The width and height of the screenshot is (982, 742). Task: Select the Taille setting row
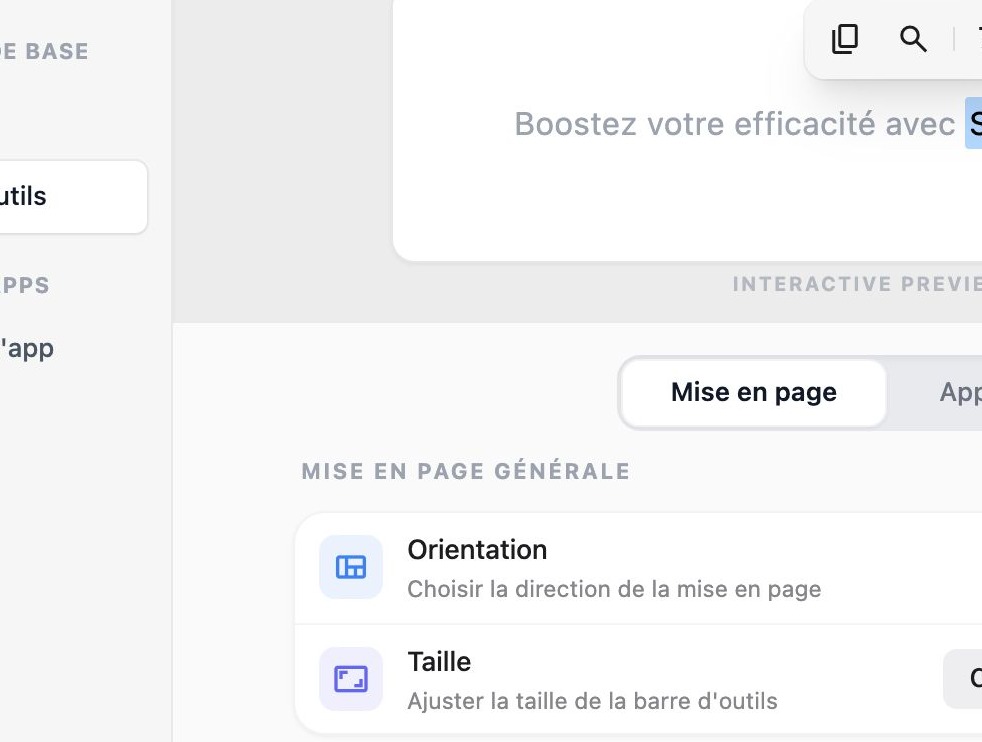638,679
